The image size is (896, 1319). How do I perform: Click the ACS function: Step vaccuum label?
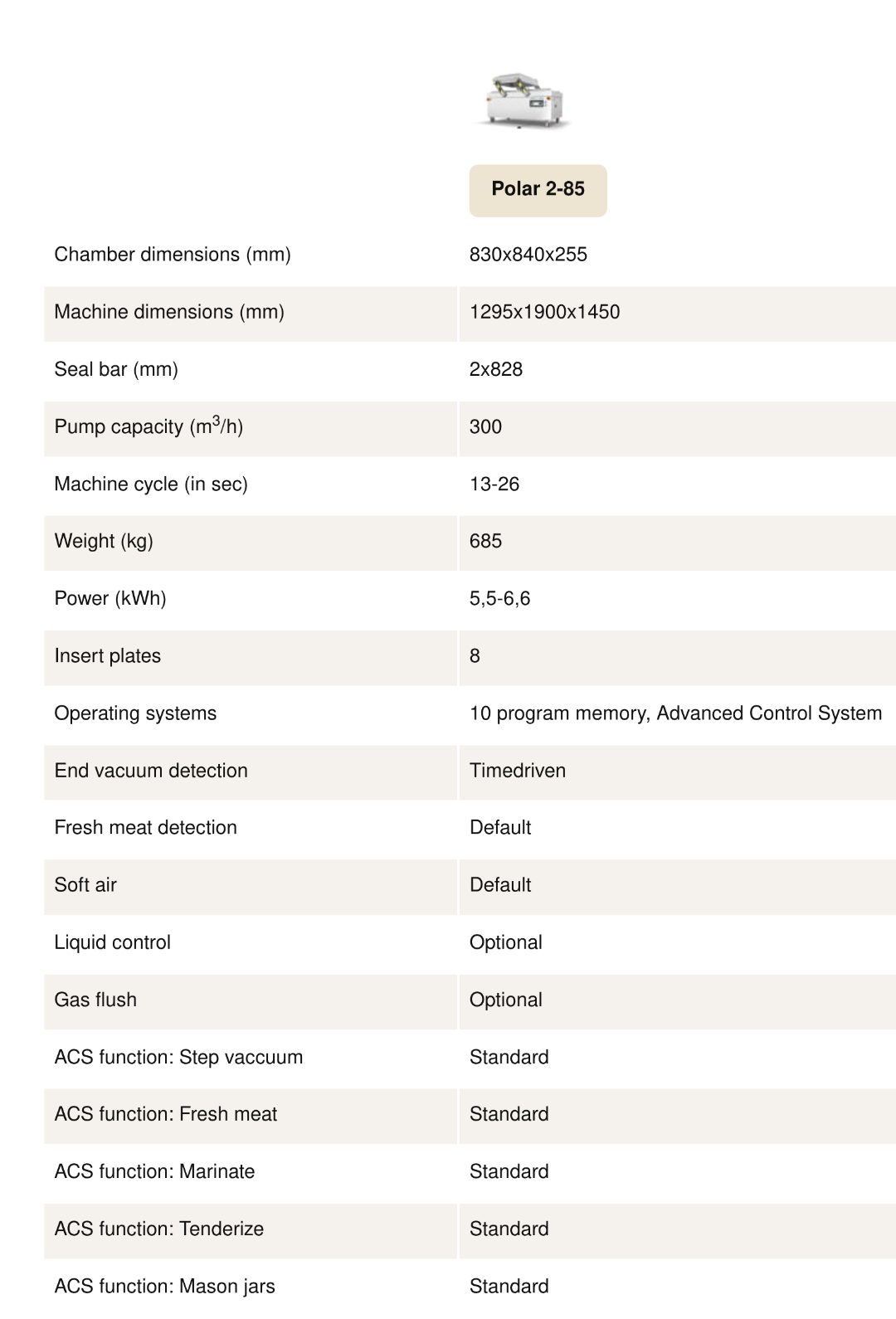coord(178,1057)
